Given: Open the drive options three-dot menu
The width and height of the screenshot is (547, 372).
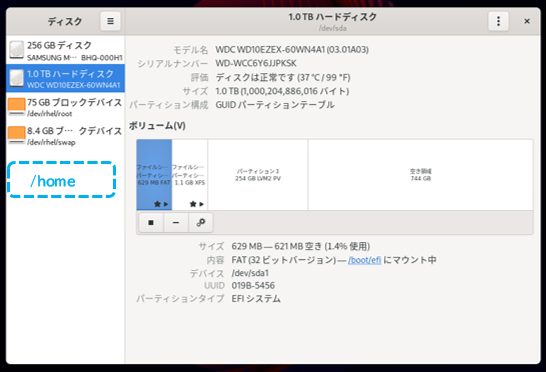Looking at the screenshot, I should click(x=498, y=21).
